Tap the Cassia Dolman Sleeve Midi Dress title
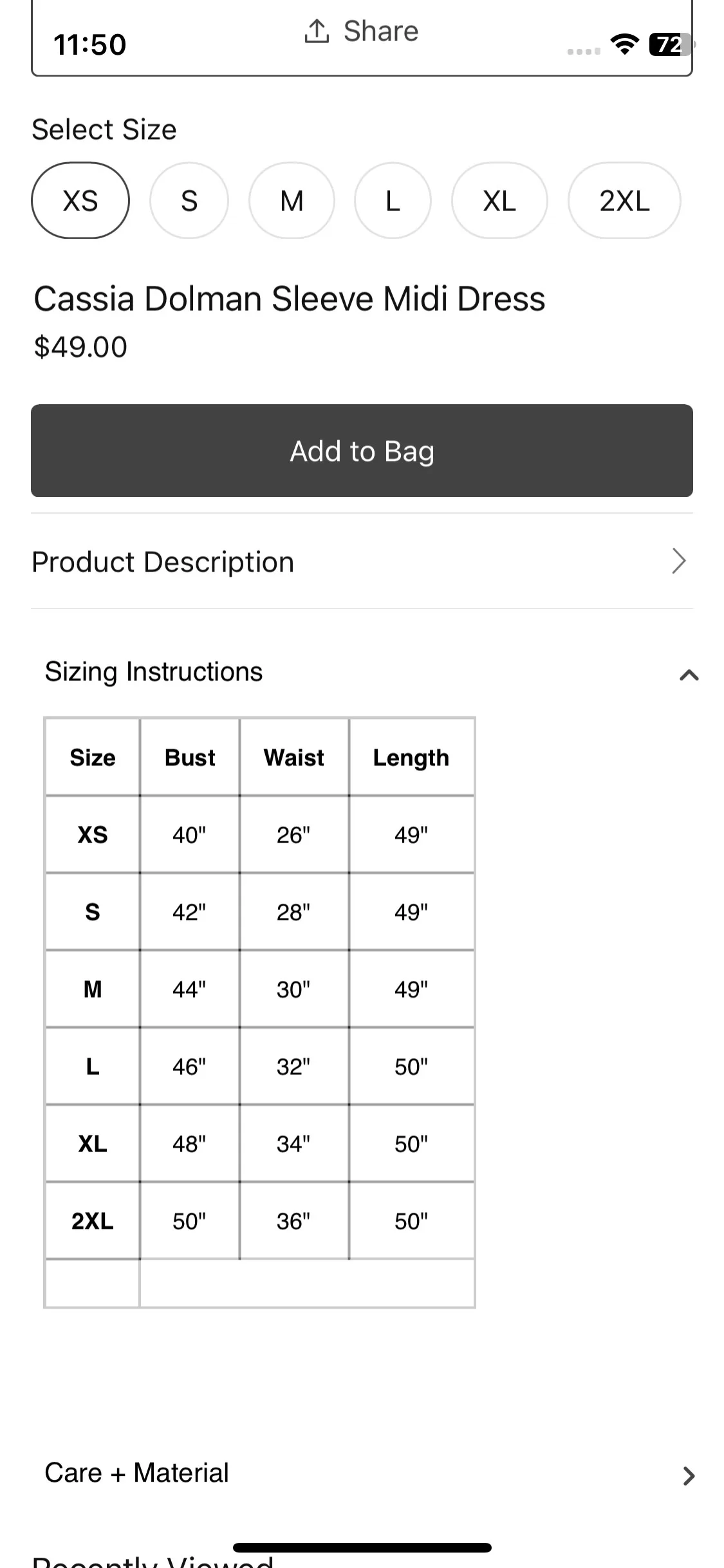This screenshot has height=1568, width=724. point(290,299)
